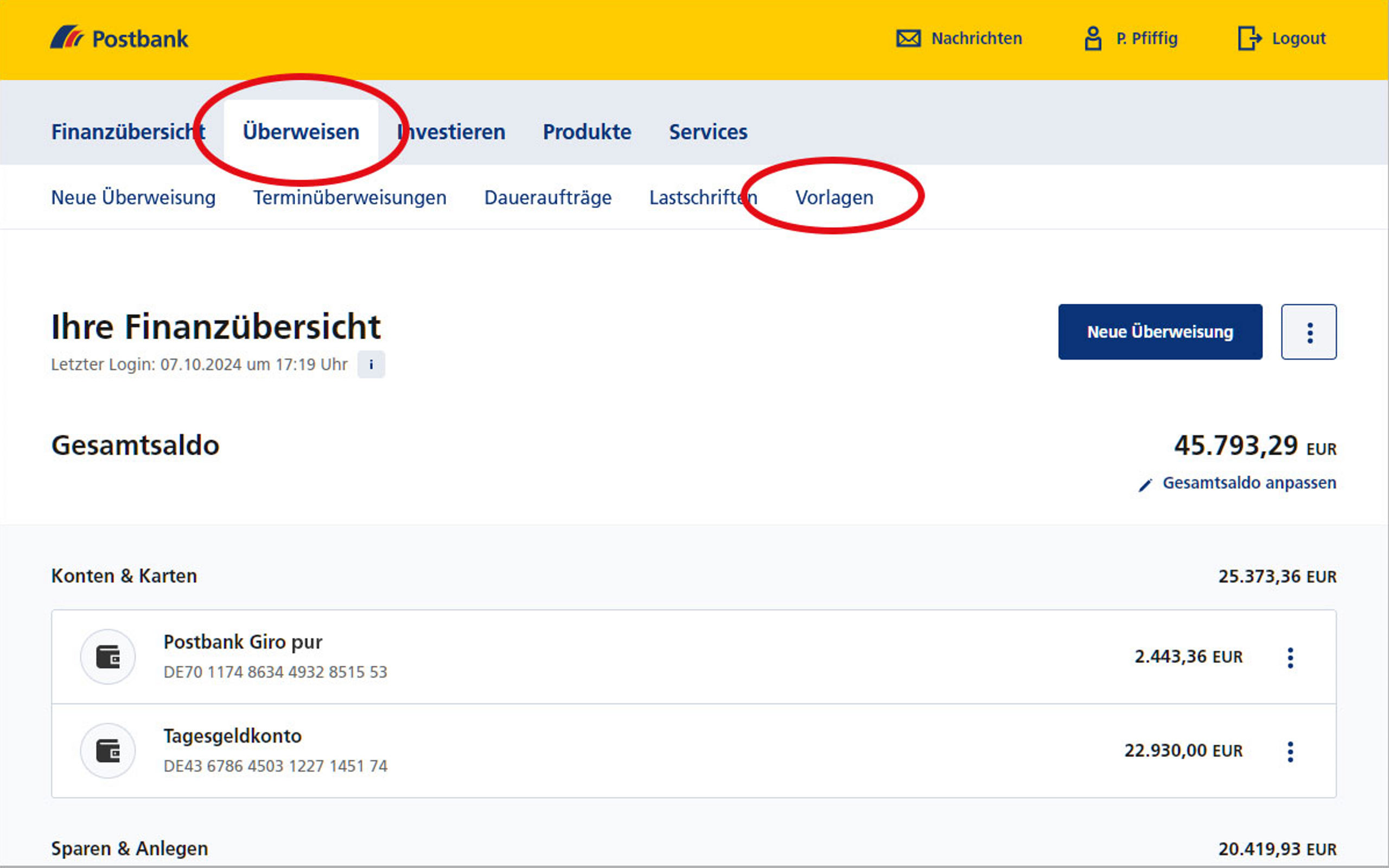Image resolution: width=1389 pixels, height=868 pixels.
Task: Click the Sparen & Anlegen total 20.419,93 EUR
Action: 1277,849
